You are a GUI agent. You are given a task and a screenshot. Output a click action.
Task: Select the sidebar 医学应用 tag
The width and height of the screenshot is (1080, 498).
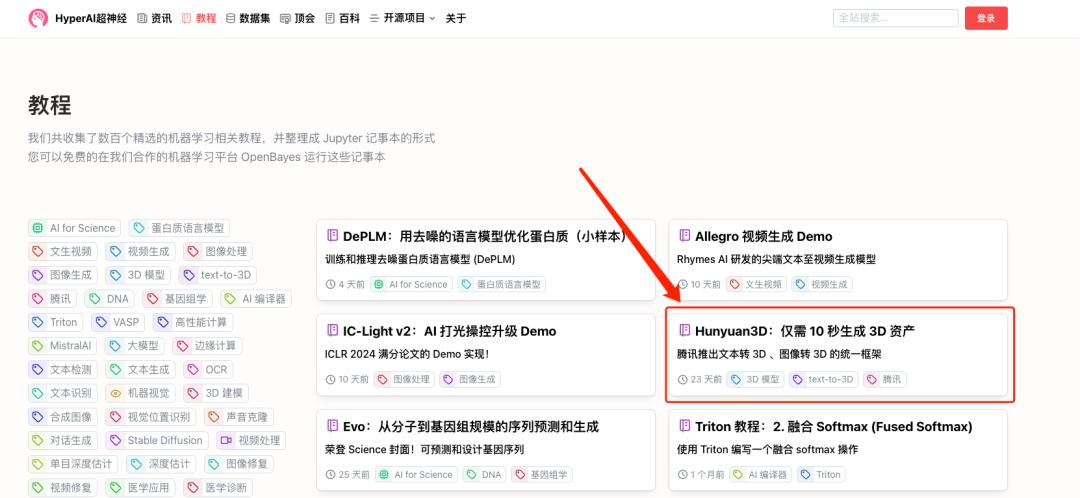[x=141, y=488]
